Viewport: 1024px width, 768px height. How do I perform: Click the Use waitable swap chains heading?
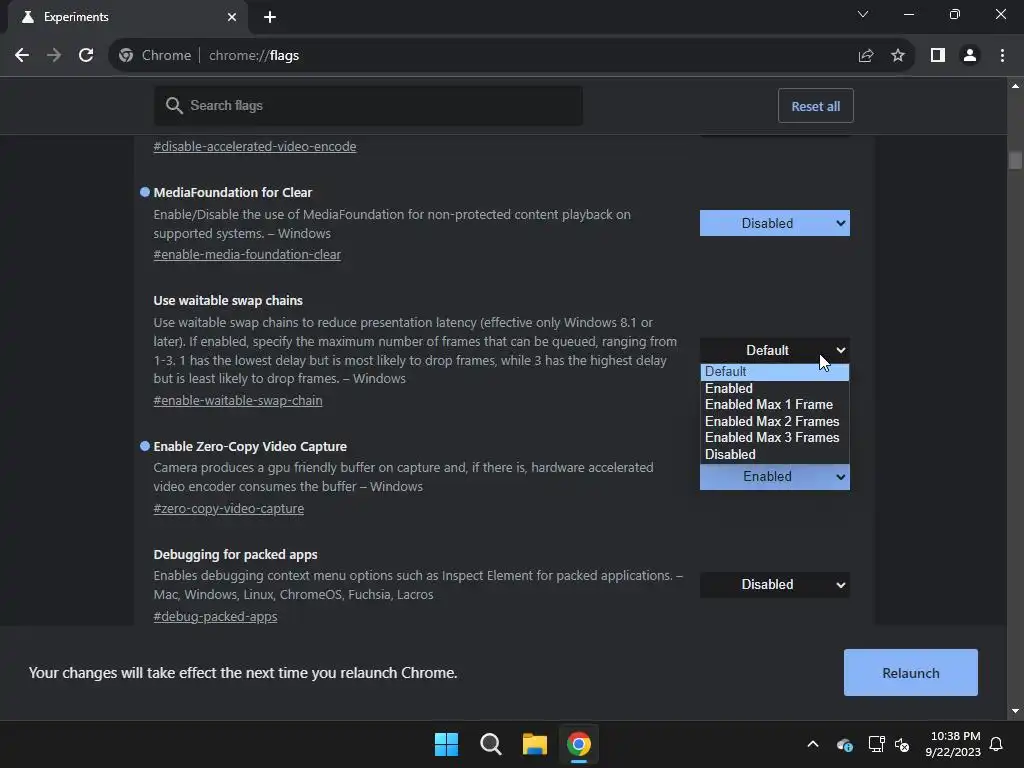pyautogui.click(x=228, y=300)
